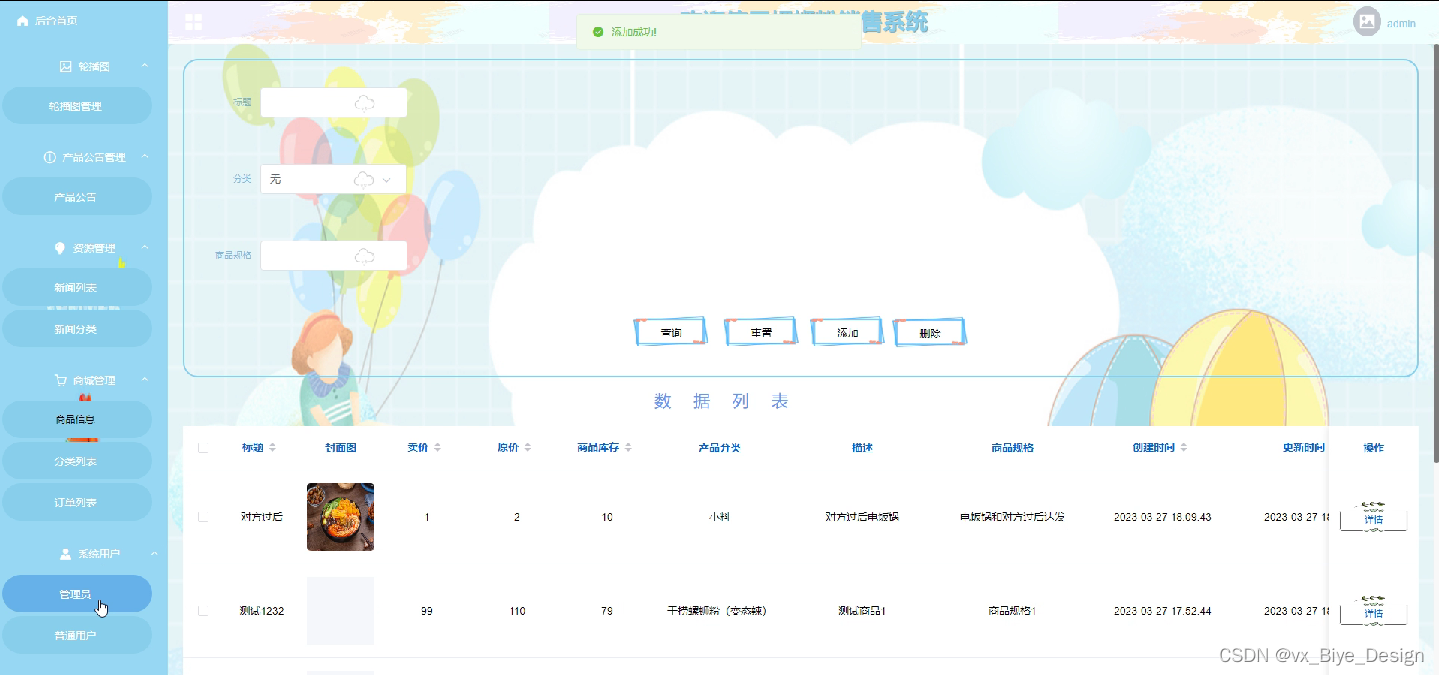The width and height of the screenshot is (1439, 675).
Task: Click the grid menu icon in header
Action: [194, 22]
